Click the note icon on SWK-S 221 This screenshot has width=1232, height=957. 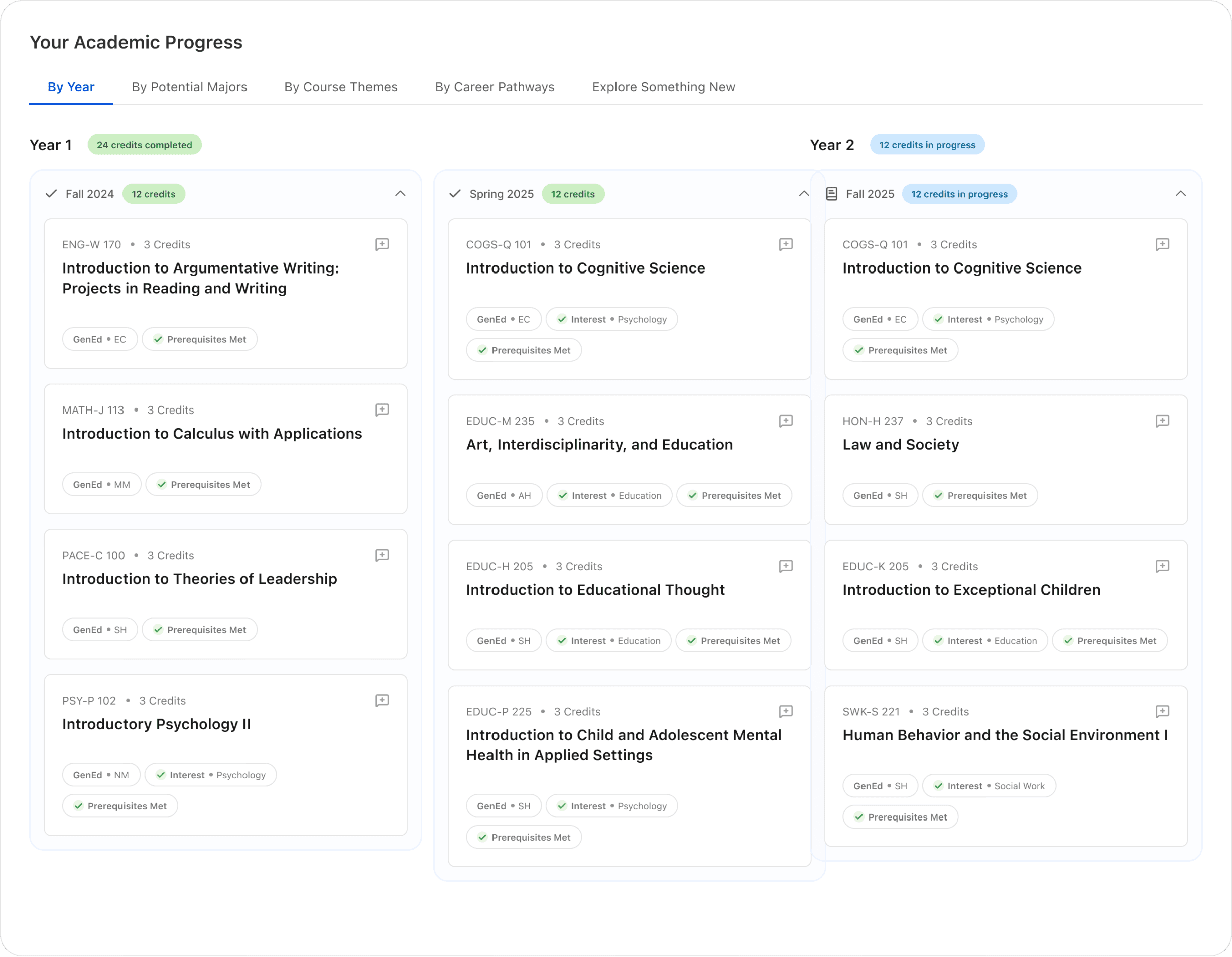(x=1162, y=711)
